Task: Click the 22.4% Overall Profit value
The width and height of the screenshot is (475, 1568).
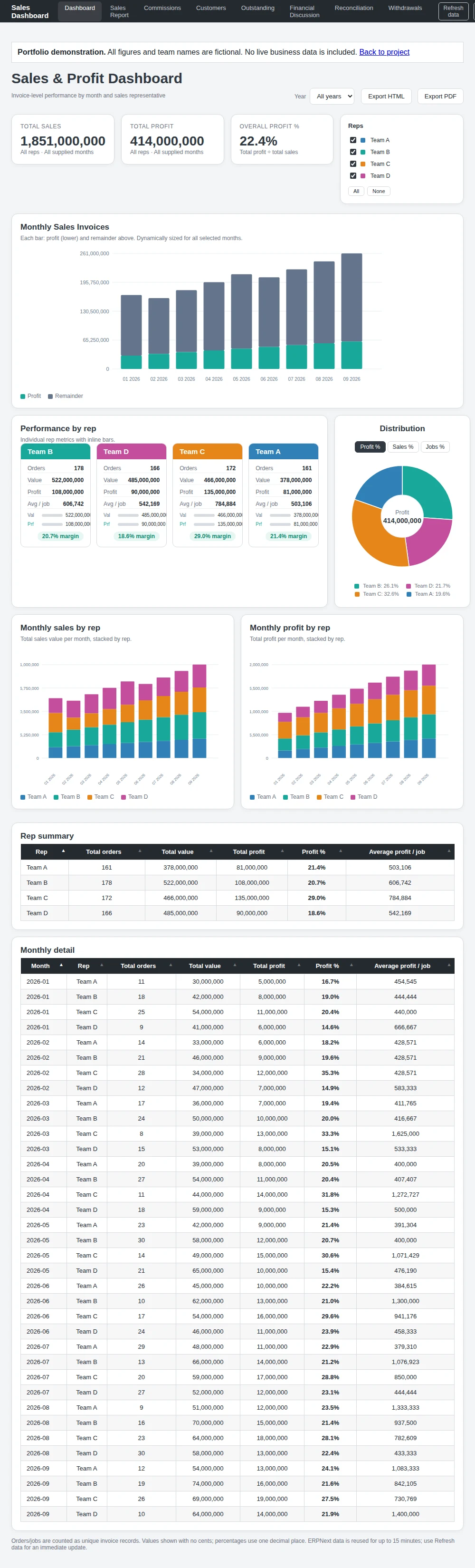Action: [258, 141]
